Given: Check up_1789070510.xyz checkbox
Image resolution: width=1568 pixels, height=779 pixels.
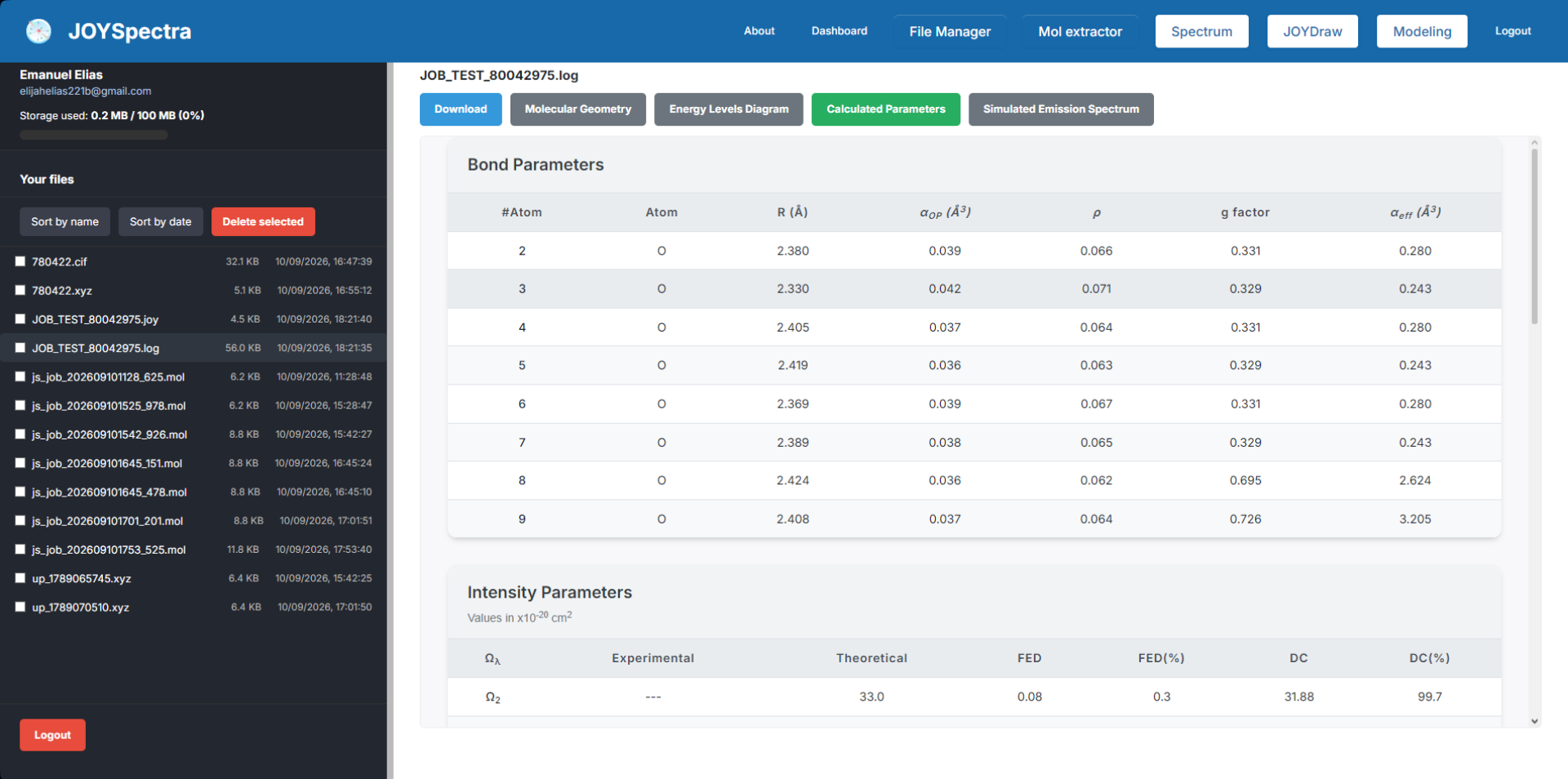Looking at the screenshot, I should pos(20,607).
